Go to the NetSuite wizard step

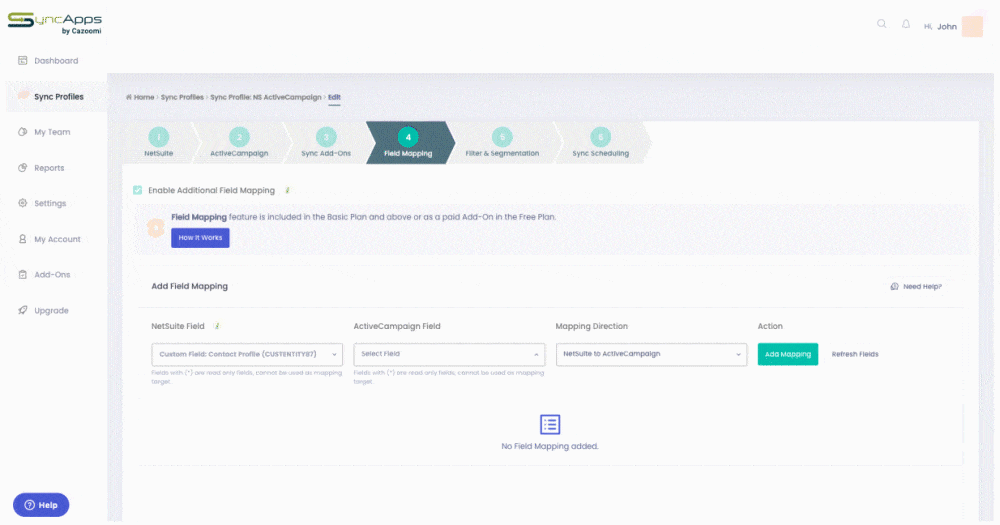point(158,143)
